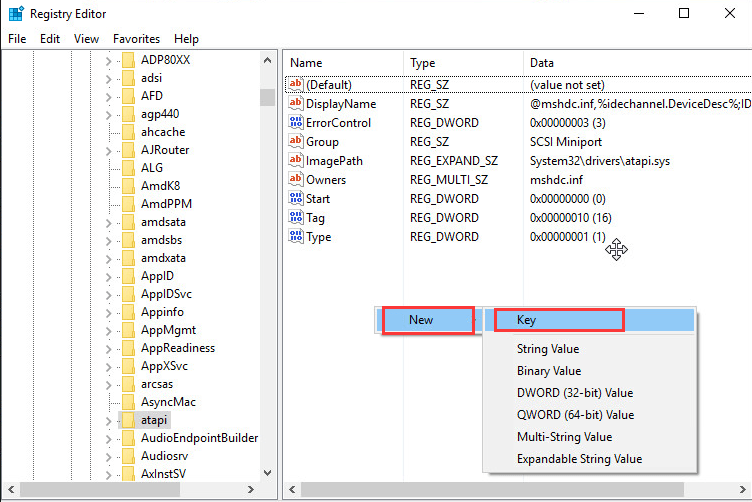Viewport: 752px width, 502px height.
Task: Expand the ADP80XX key
Action: 108,61
